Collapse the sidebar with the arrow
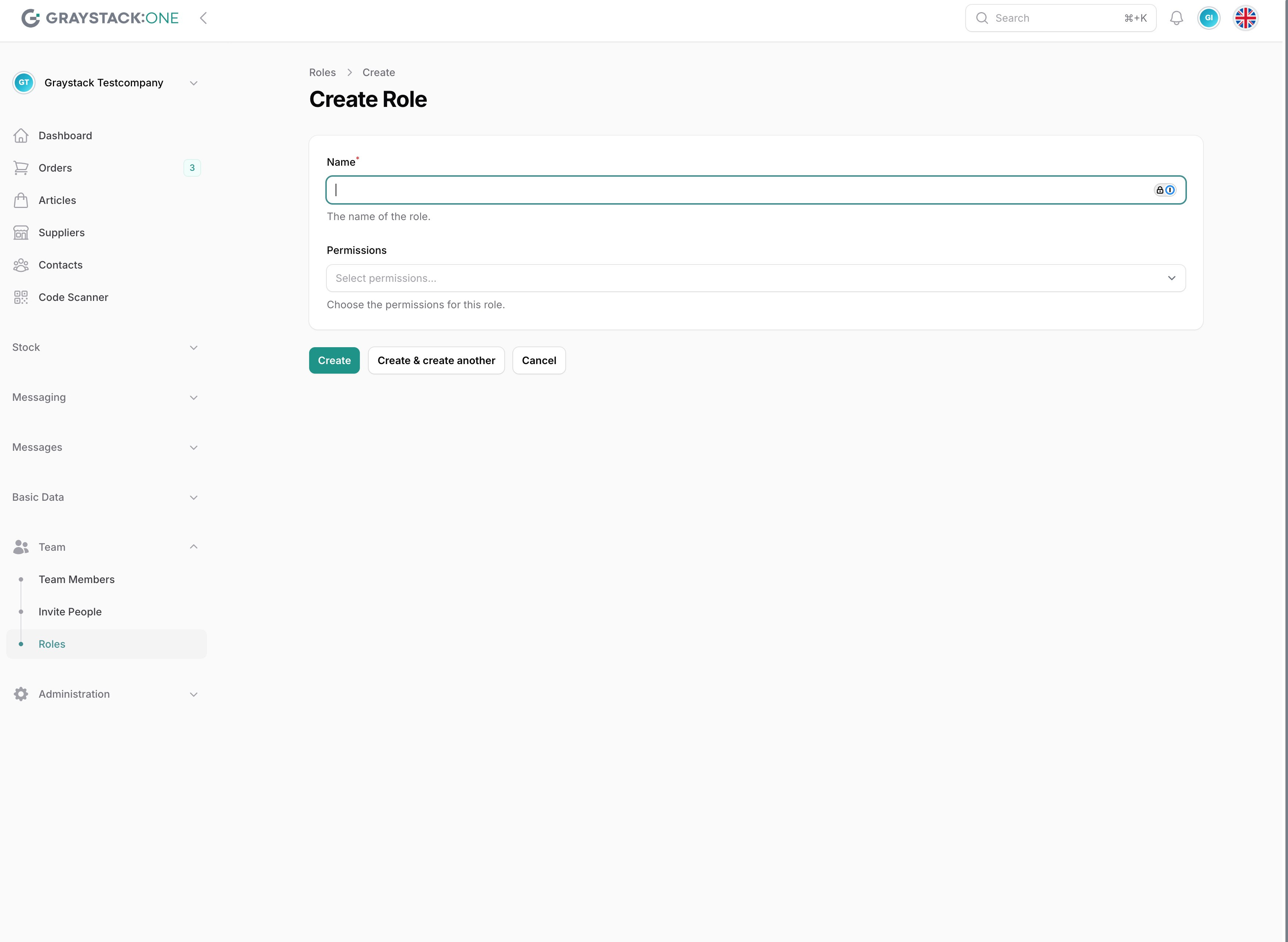The height and width of the screenshot is (942, 1288). [203, 18]
